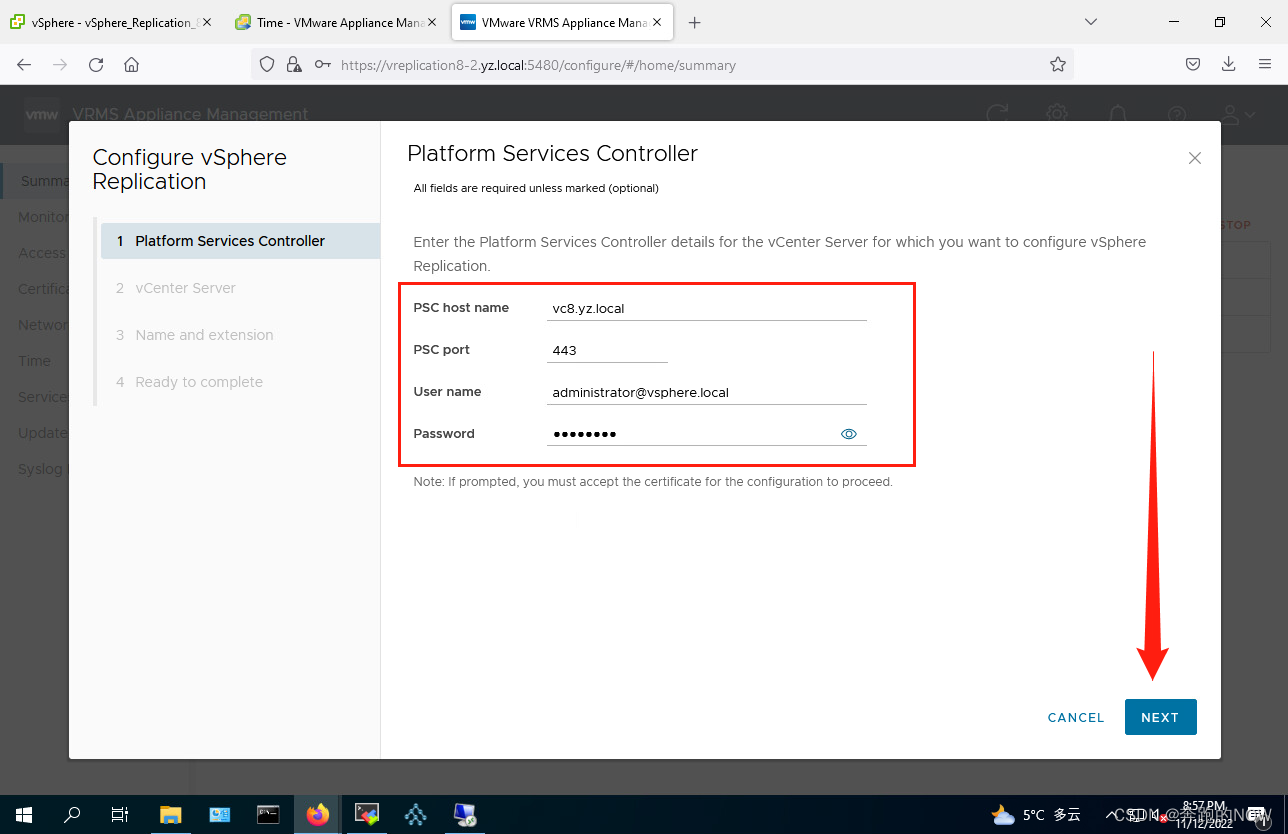Open the tracking protection shield icon
1288x834 pixels.
(x=266, y=65)
